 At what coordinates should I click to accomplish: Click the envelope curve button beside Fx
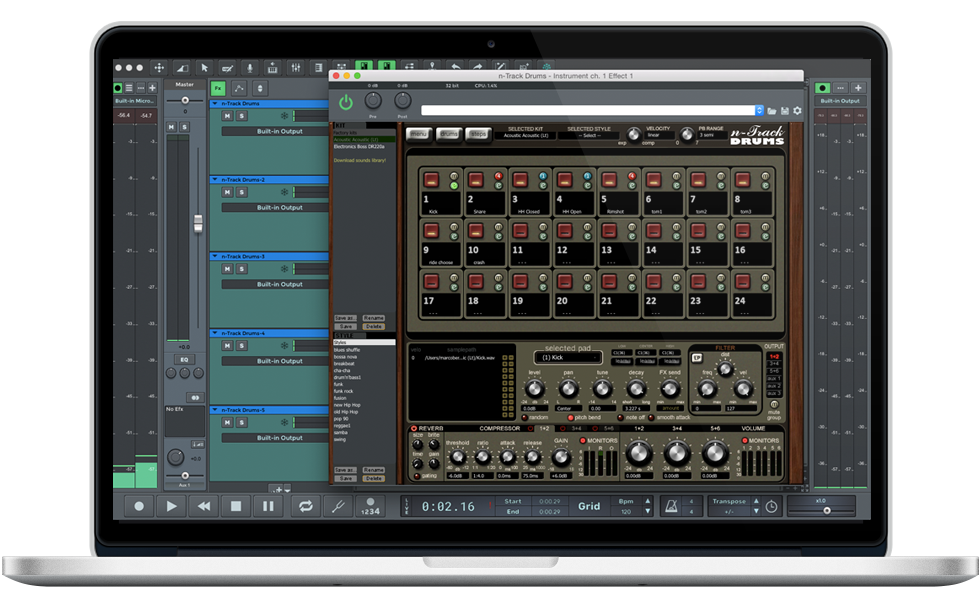coord(239,88)
